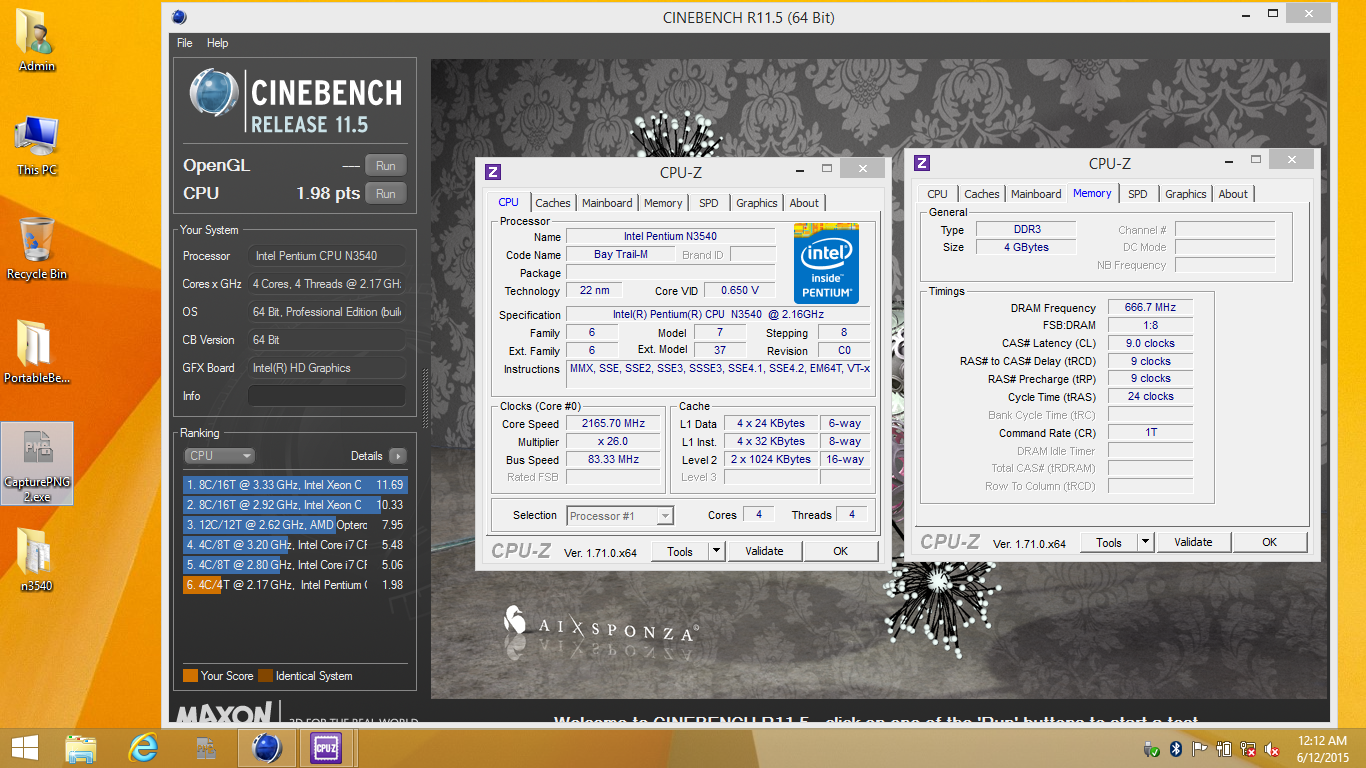Expand ranking Details arrow button

(x=397, y=456)
